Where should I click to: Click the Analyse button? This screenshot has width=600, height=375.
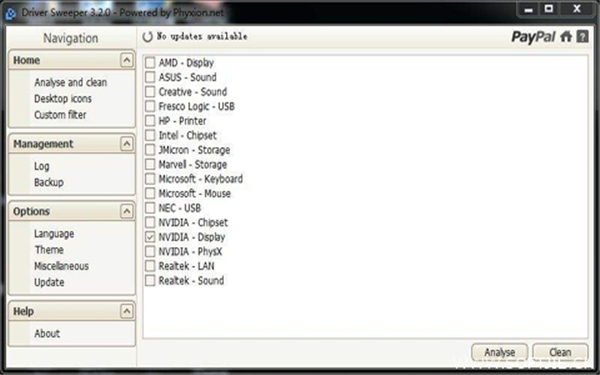(x=500, y=352)
